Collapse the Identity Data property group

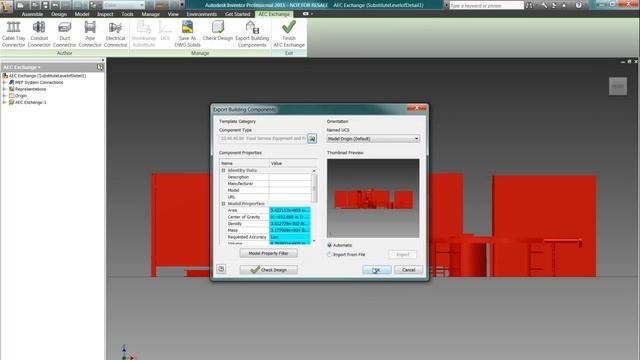[223, 170]
